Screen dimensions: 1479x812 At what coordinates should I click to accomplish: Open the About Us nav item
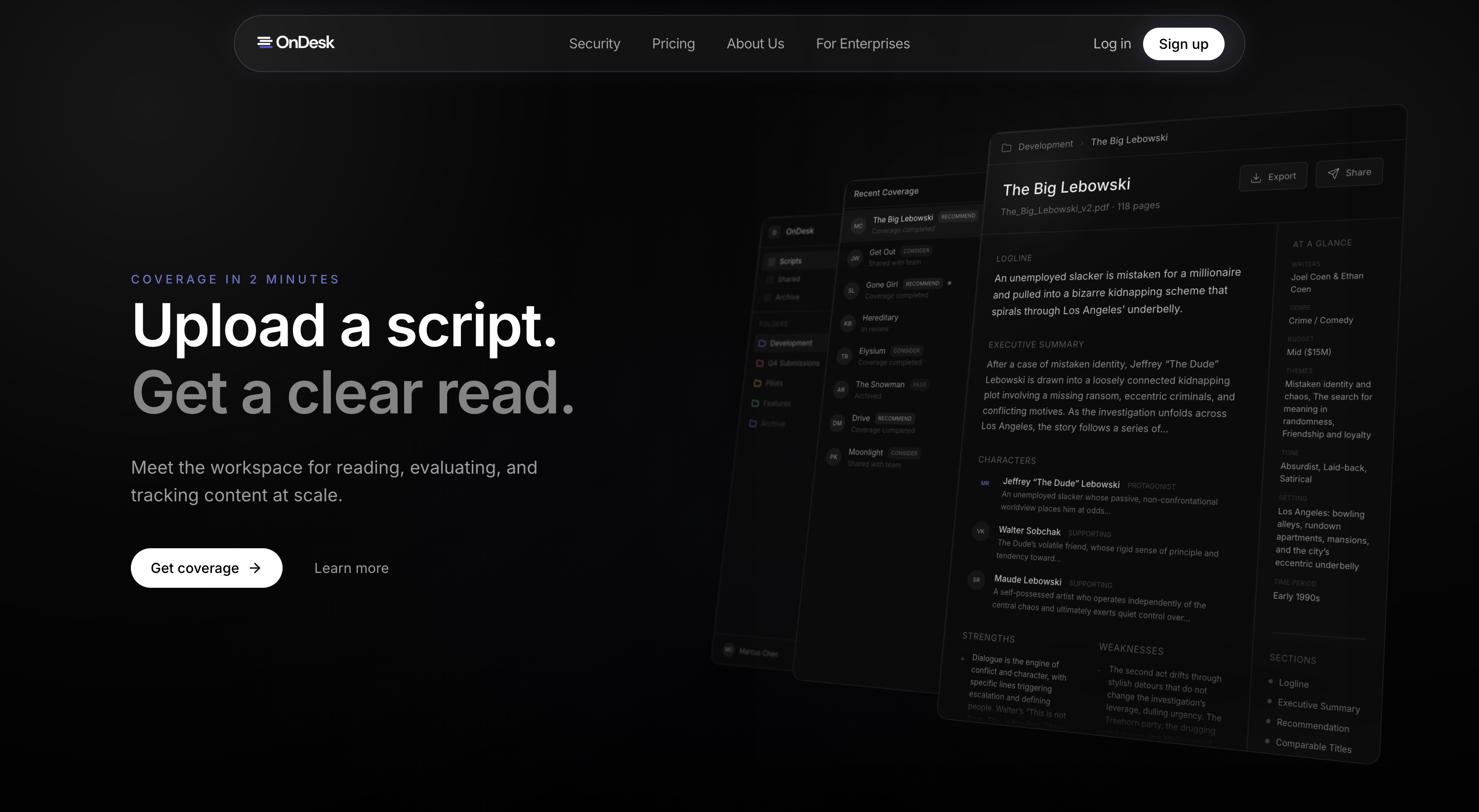(x=755, y=43)
